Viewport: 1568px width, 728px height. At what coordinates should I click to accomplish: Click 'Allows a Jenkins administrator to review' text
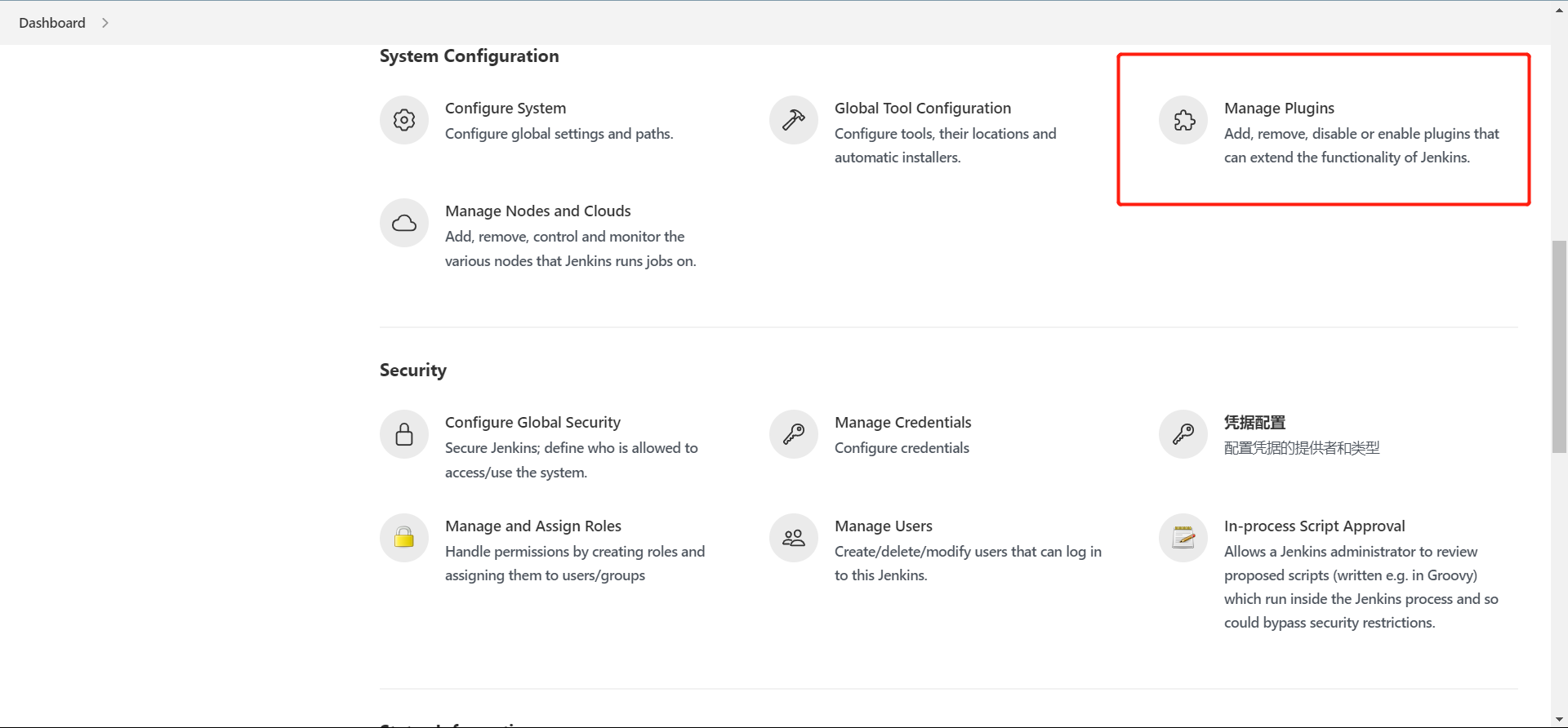(x=1361, y=587)
